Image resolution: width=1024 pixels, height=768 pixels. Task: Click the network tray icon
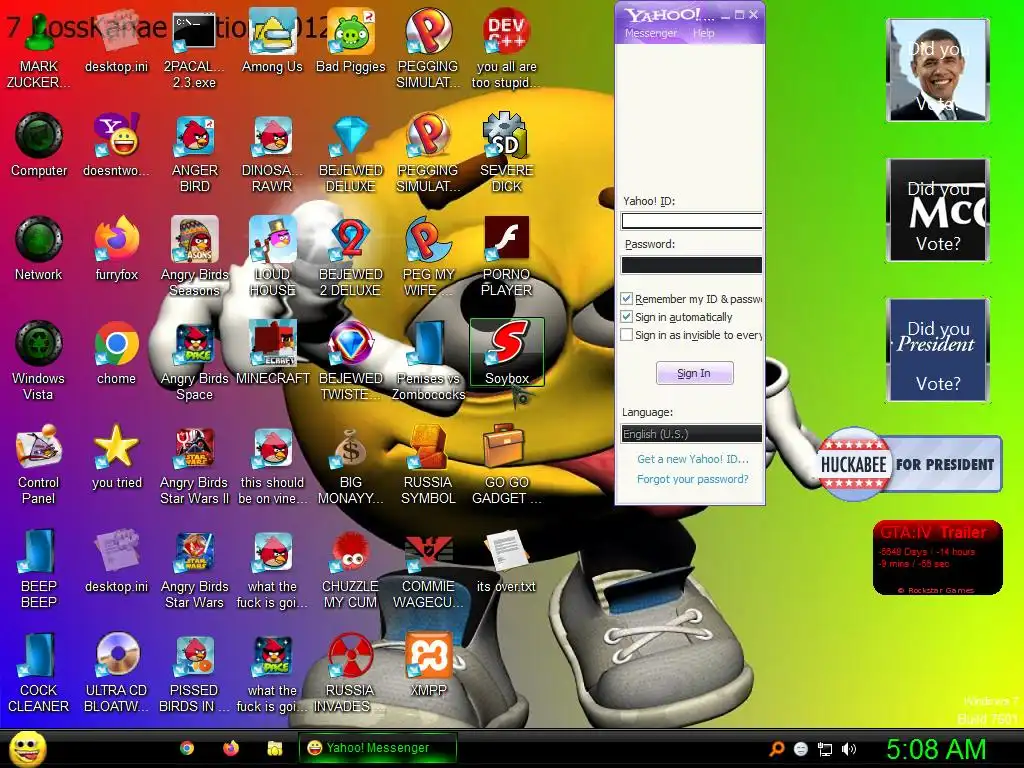825,749
